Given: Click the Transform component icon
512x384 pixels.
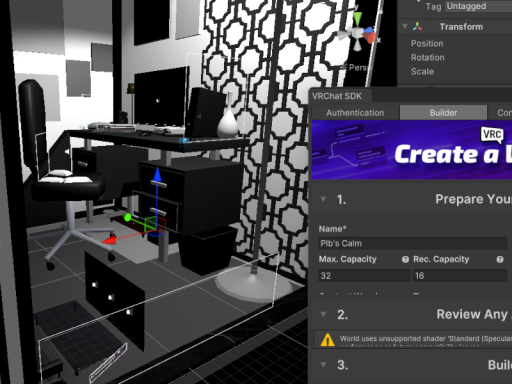Looking at the screenshot, I should [417, 27].
